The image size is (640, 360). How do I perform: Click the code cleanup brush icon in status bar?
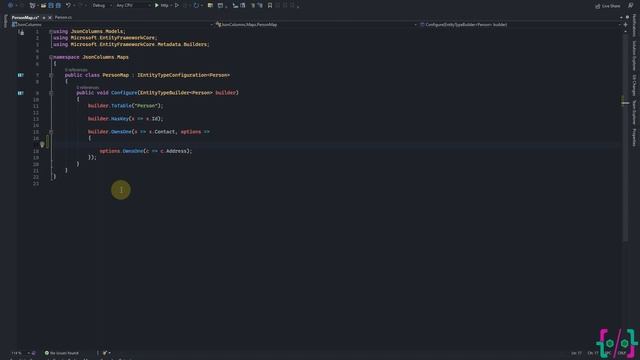coord(105,353)
